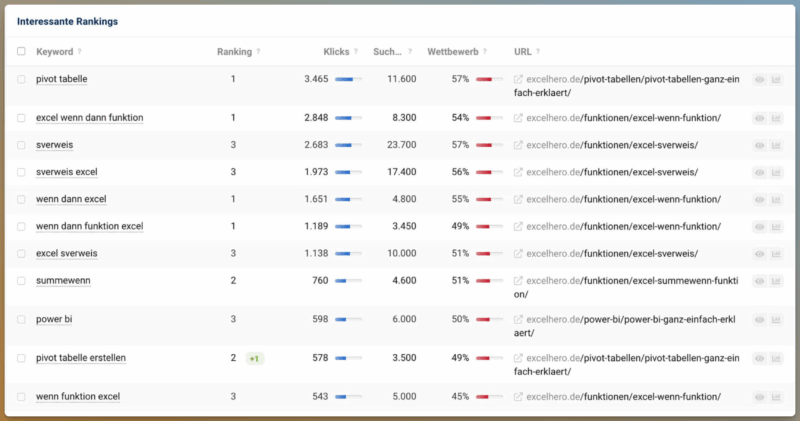Check the pivot tabelle erstellen row checkbox
Screen dimensions: 800x421
21,358
